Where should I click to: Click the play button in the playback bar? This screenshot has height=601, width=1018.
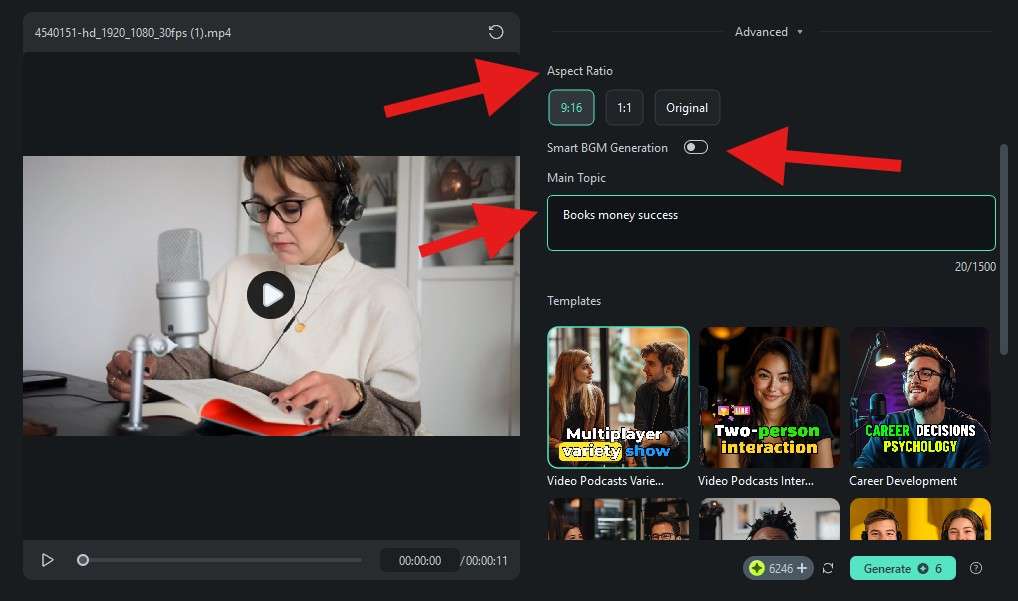click(x=47, y=560)
